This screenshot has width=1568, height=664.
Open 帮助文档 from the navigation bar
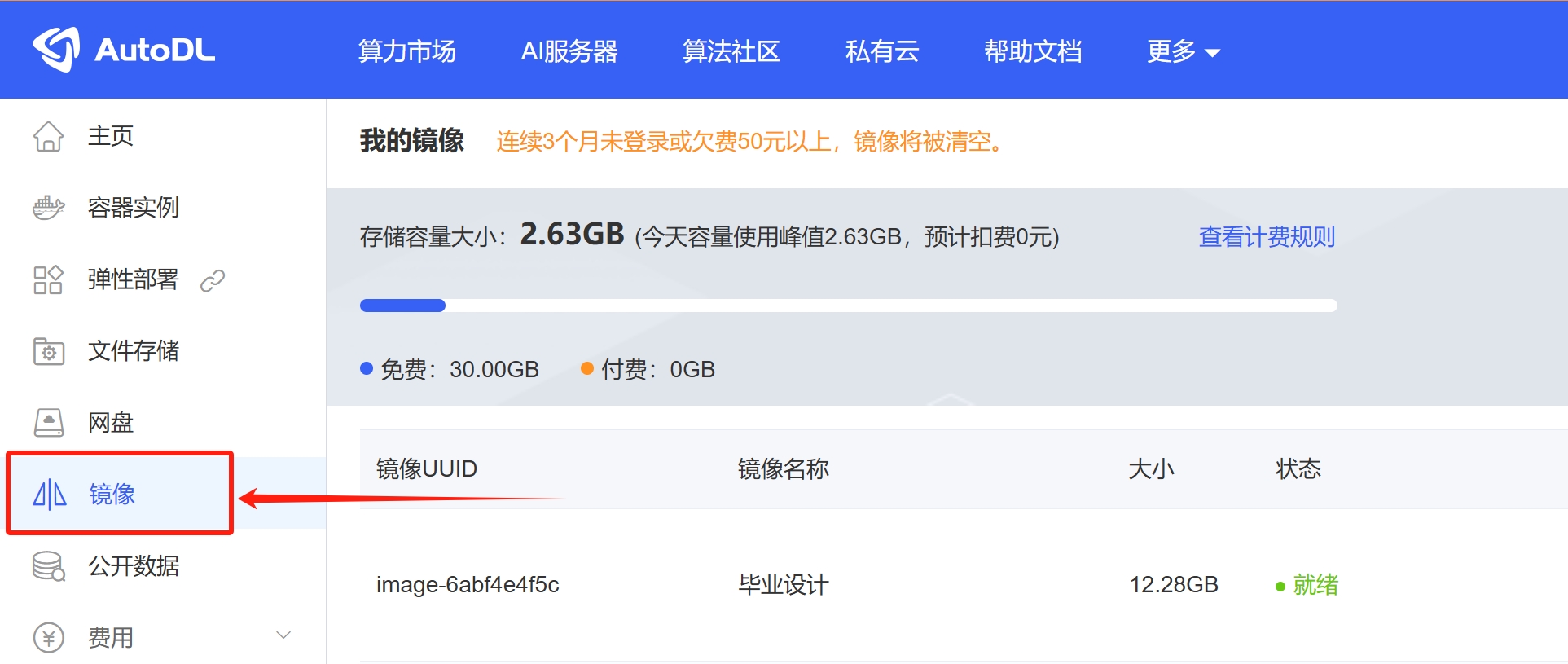1033,51
